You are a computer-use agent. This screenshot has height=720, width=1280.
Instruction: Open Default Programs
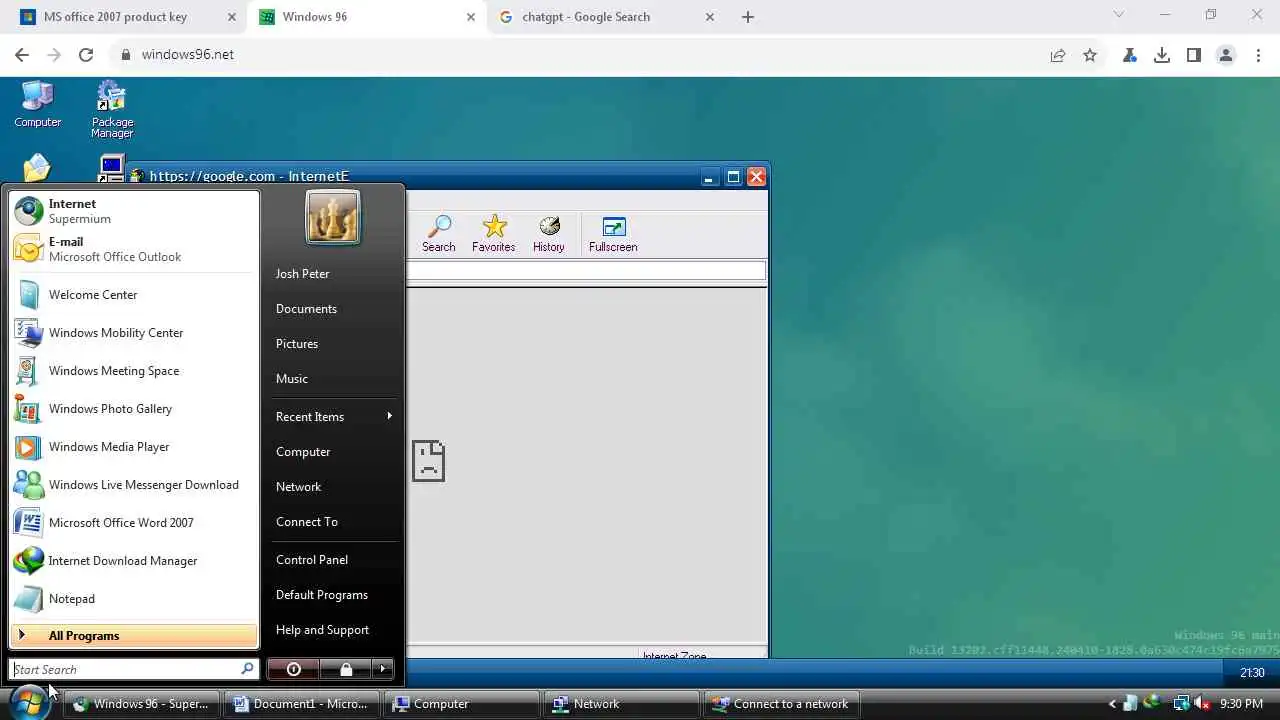coord(322,595)
